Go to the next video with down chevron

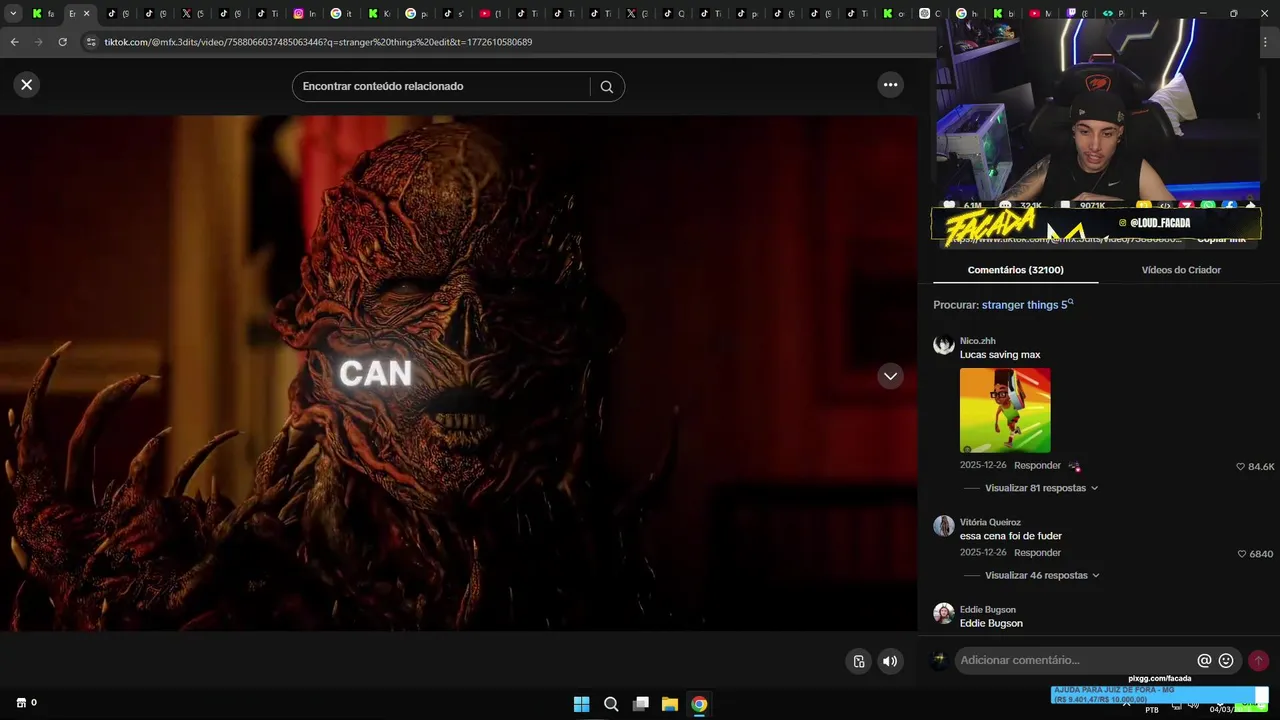point(890,376)
